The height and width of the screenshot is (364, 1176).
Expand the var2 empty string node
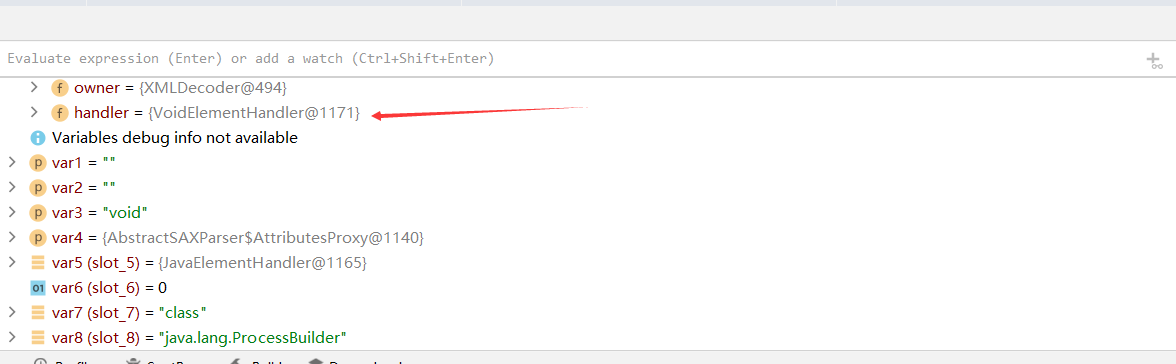click(x=11, y=188)
